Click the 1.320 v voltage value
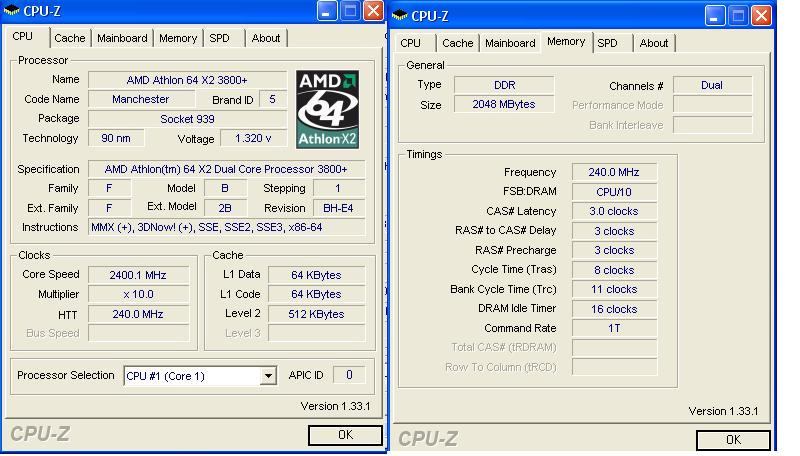The image size is (800, 456). click(x=254, y=138)
